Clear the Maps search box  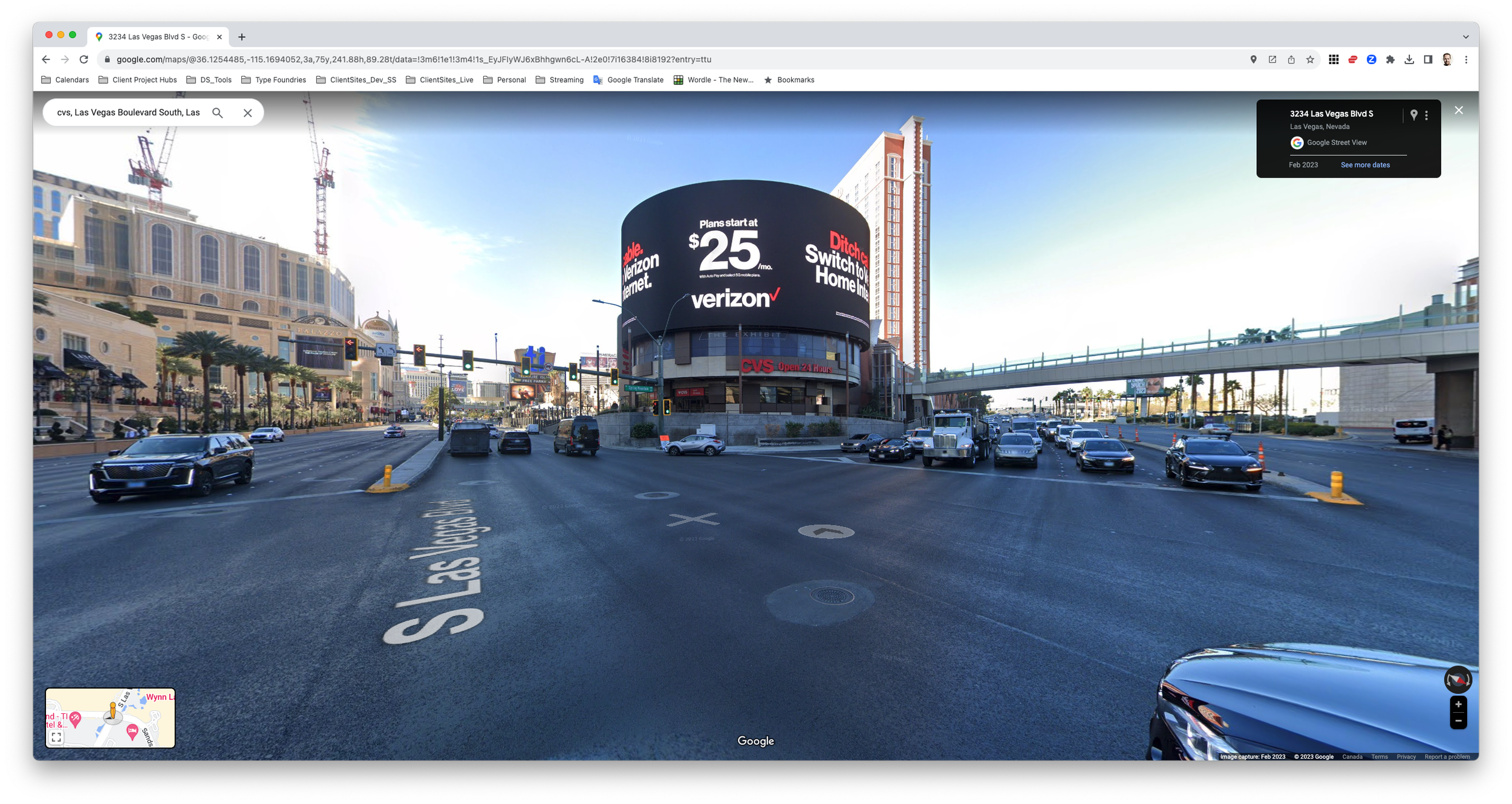pyautogui.click(x=247, y=113)
